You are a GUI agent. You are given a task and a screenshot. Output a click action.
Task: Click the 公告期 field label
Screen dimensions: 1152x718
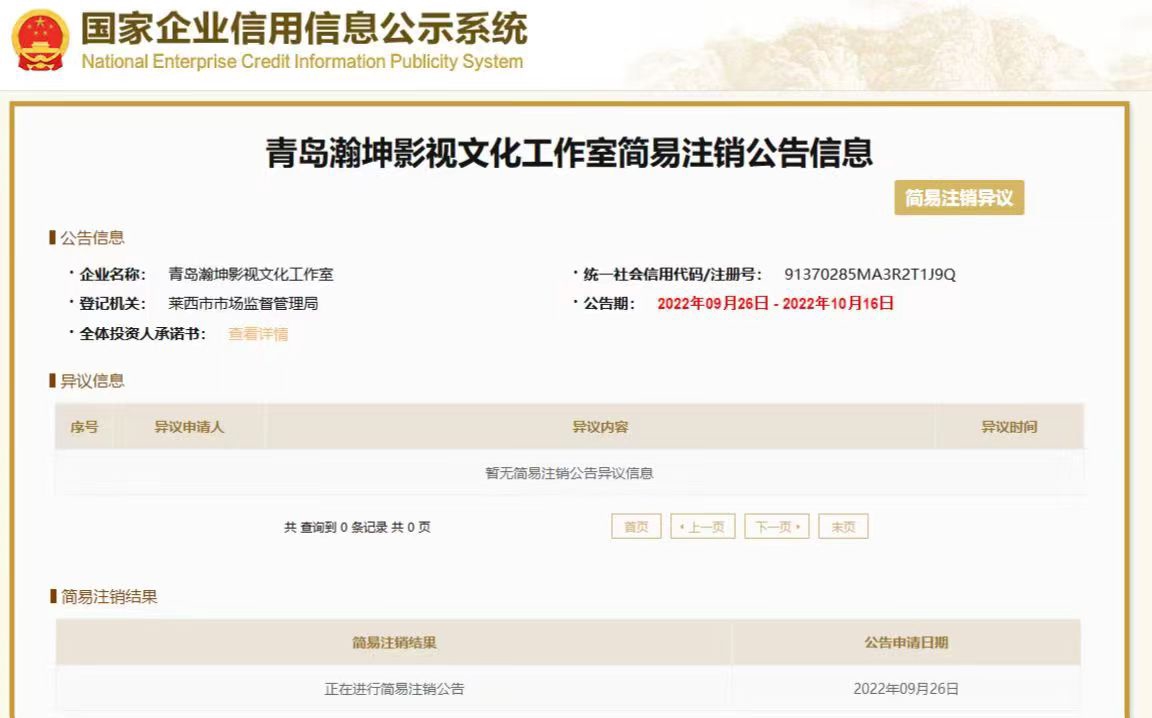609,304
